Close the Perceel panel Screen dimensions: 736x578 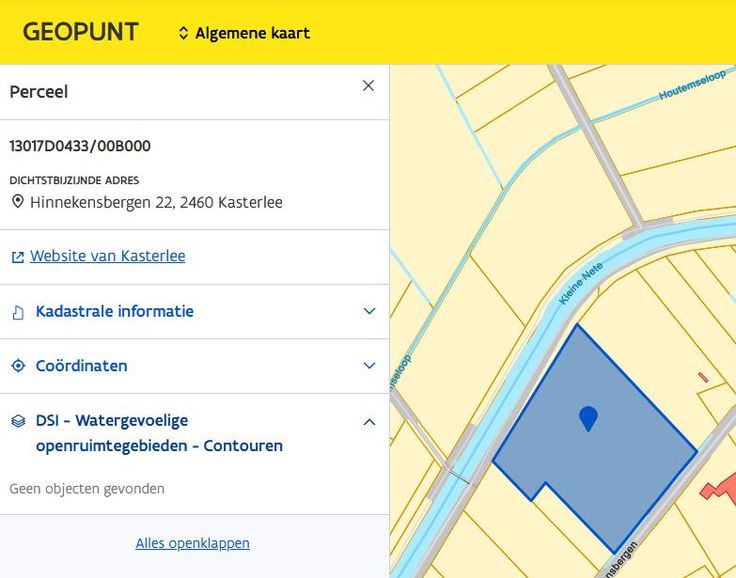(368, 86)
